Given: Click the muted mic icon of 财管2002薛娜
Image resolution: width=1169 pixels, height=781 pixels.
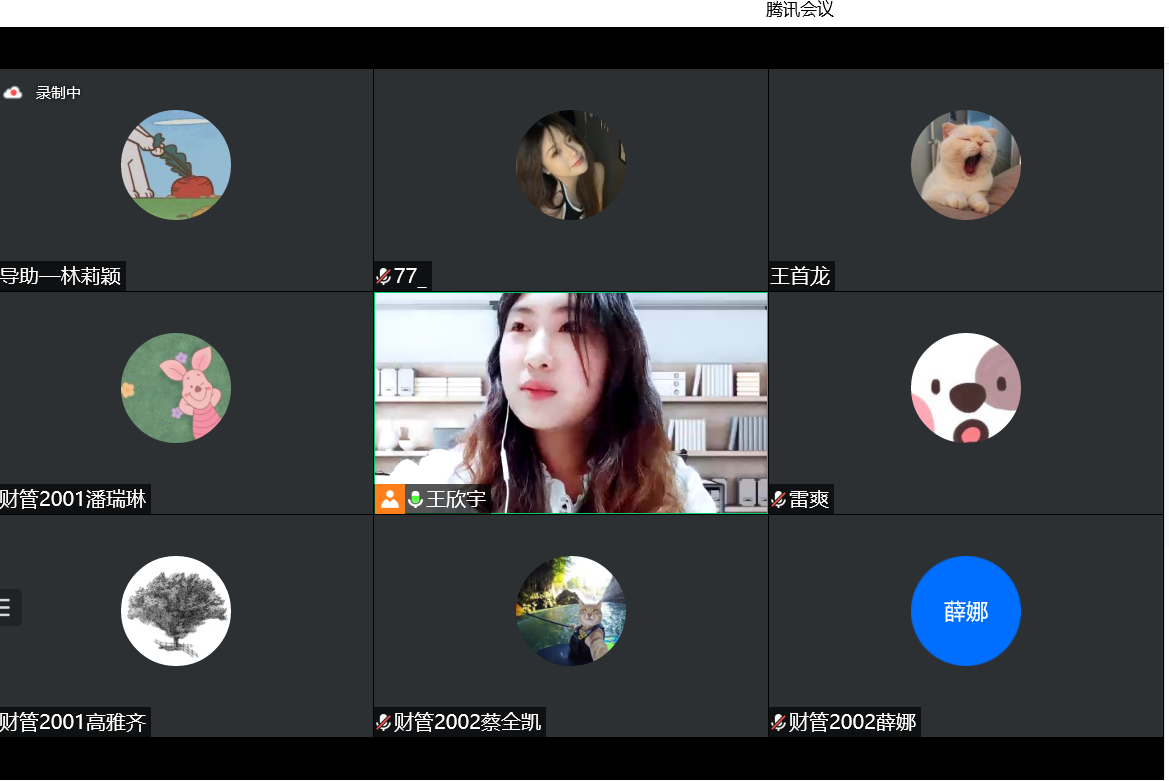Looking at the screenshot, I should click(779, 722).
